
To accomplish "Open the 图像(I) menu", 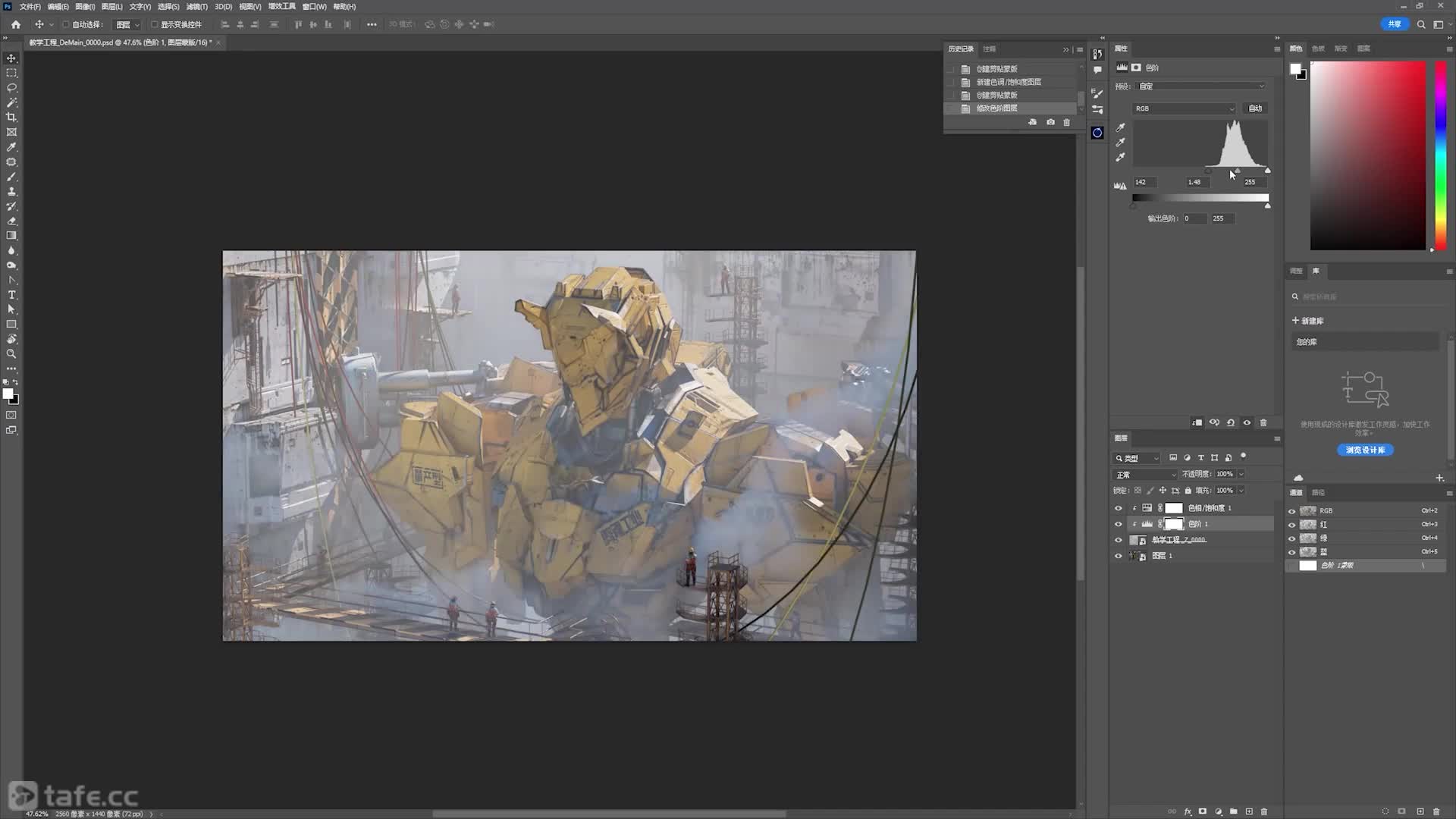I will 85,6.
